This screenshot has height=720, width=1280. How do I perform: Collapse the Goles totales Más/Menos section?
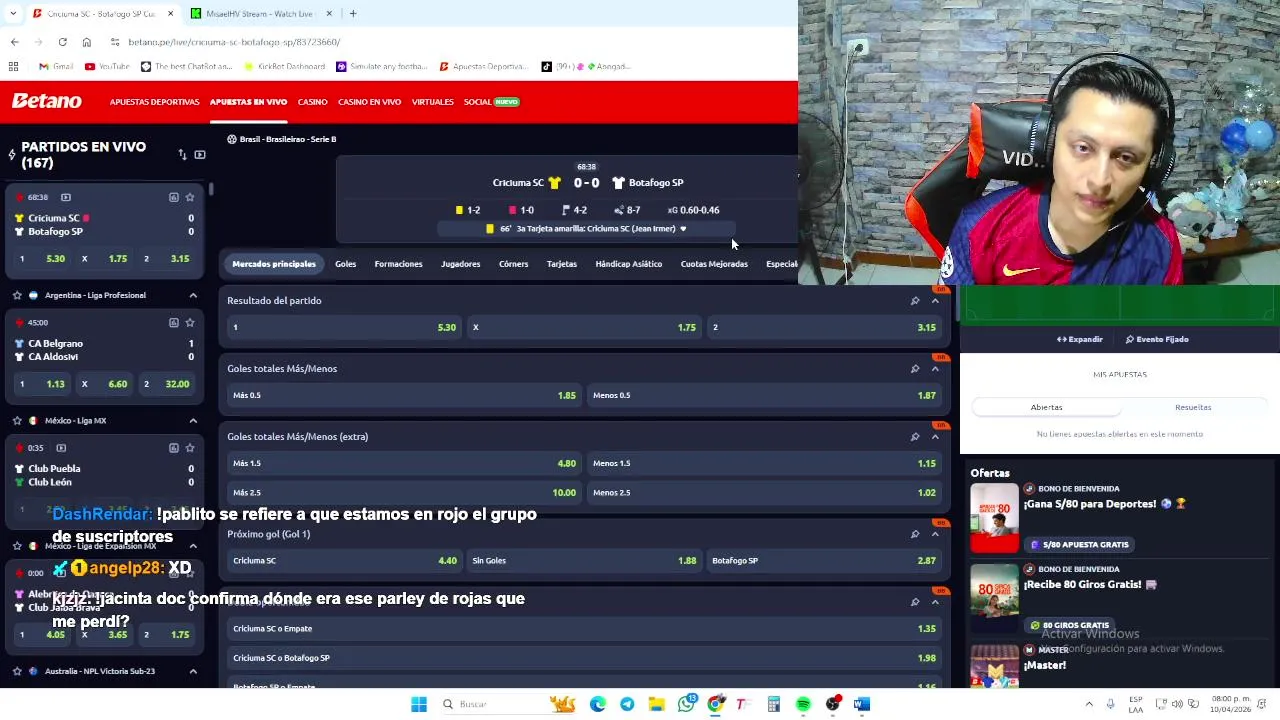click(935, 369)
